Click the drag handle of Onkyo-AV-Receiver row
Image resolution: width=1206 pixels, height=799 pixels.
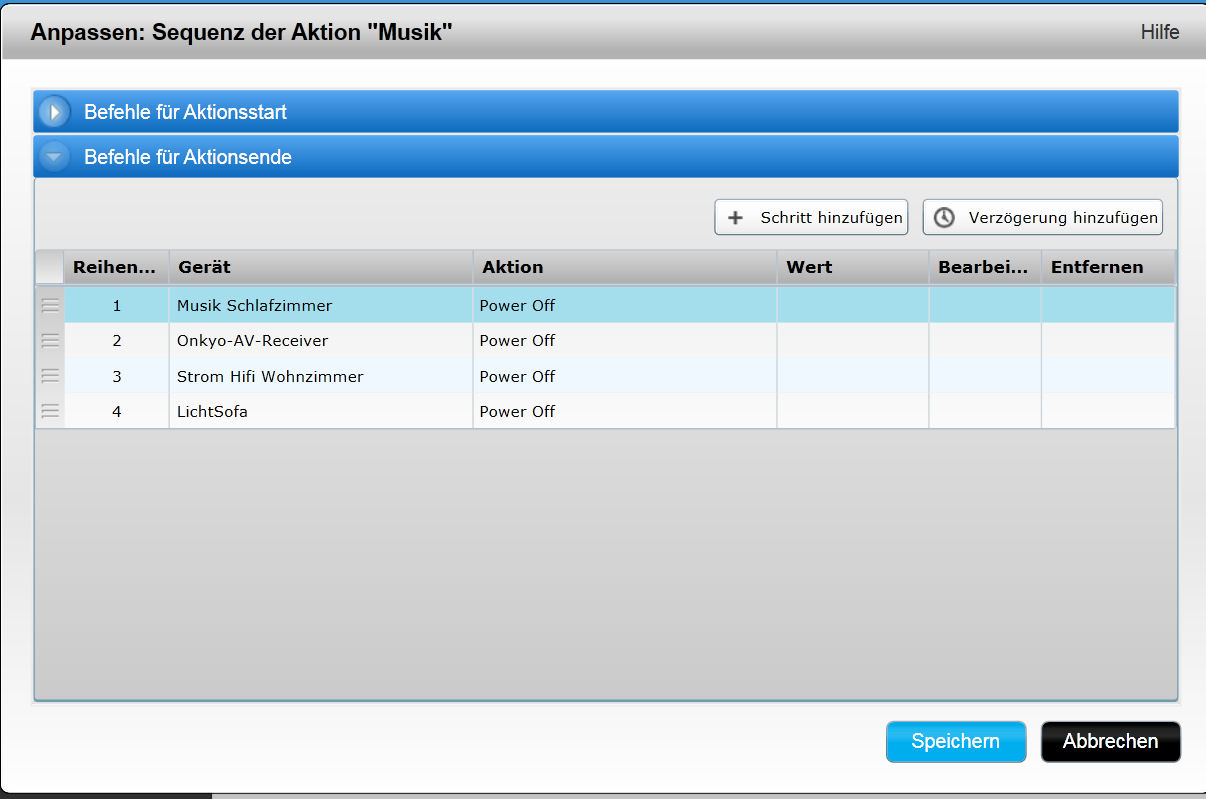(x=50, y=340)
